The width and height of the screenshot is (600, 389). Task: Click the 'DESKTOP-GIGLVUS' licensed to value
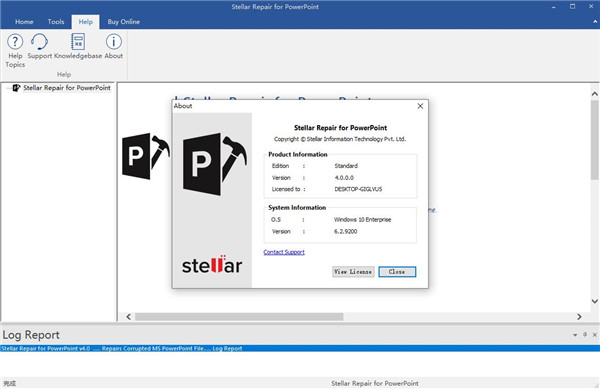[x=358, y=189]
